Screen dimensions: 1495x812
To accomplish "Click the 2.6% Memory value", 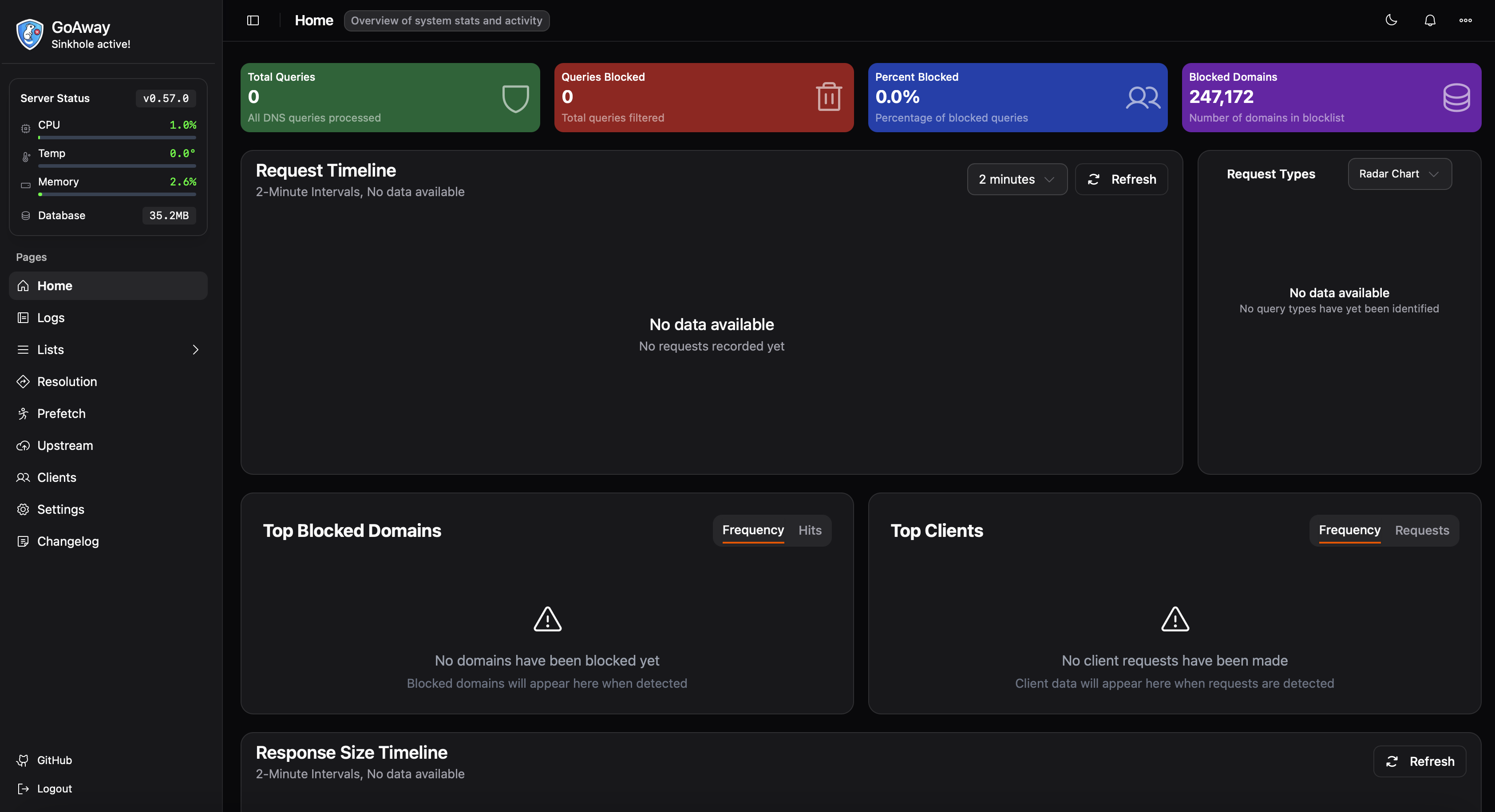I will [183, 181].
